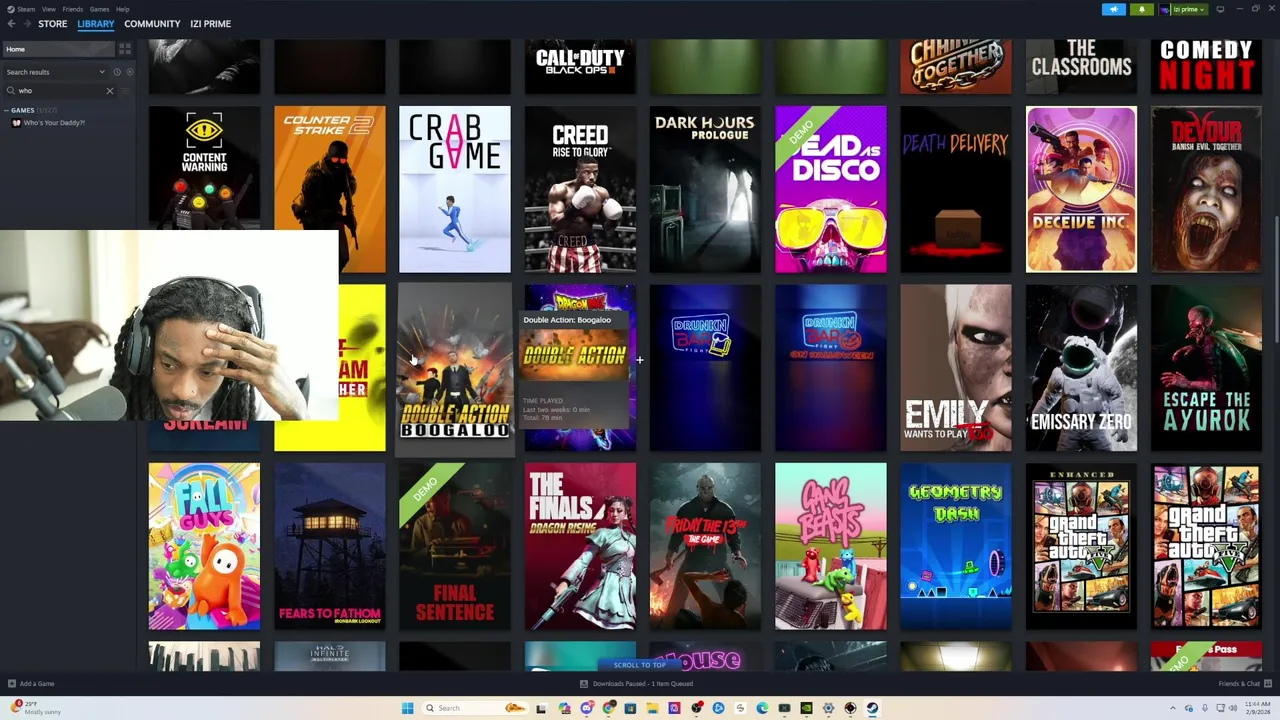Open Drunkn Bar Fight tile
This screenshot has width=1280, height=720.
tap(705, 367)
